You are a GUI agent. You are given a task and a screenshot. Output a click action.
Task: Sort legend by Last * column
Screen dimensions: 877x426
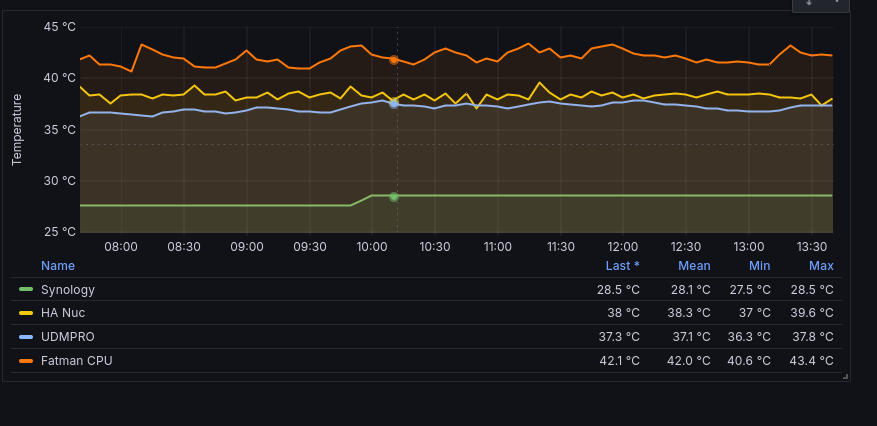coord(622,266)
